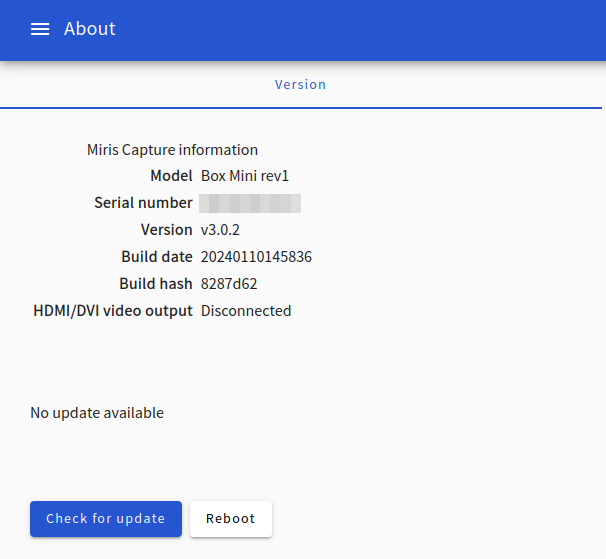
Task: Click the Version field label
Action: tap(167, 230)
